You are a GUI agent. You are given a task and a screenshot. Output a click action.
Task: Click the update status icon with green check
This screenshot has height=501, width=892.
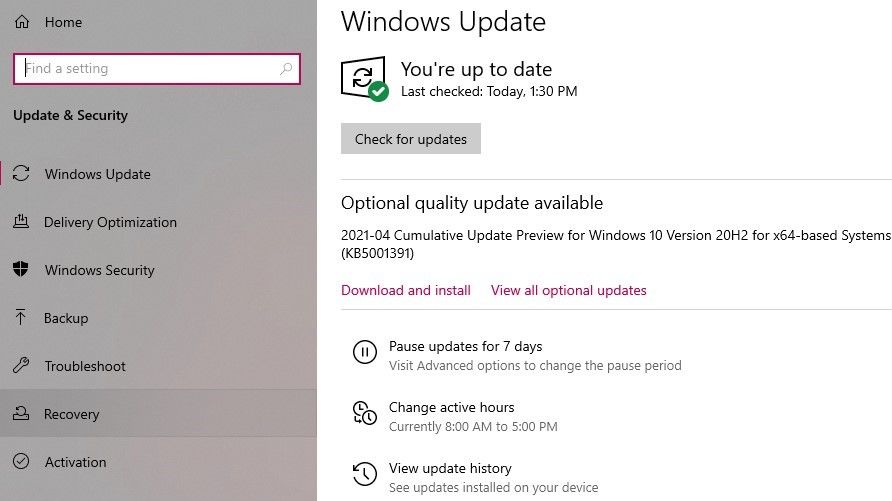pyautogui.click(x=365, y=78)
